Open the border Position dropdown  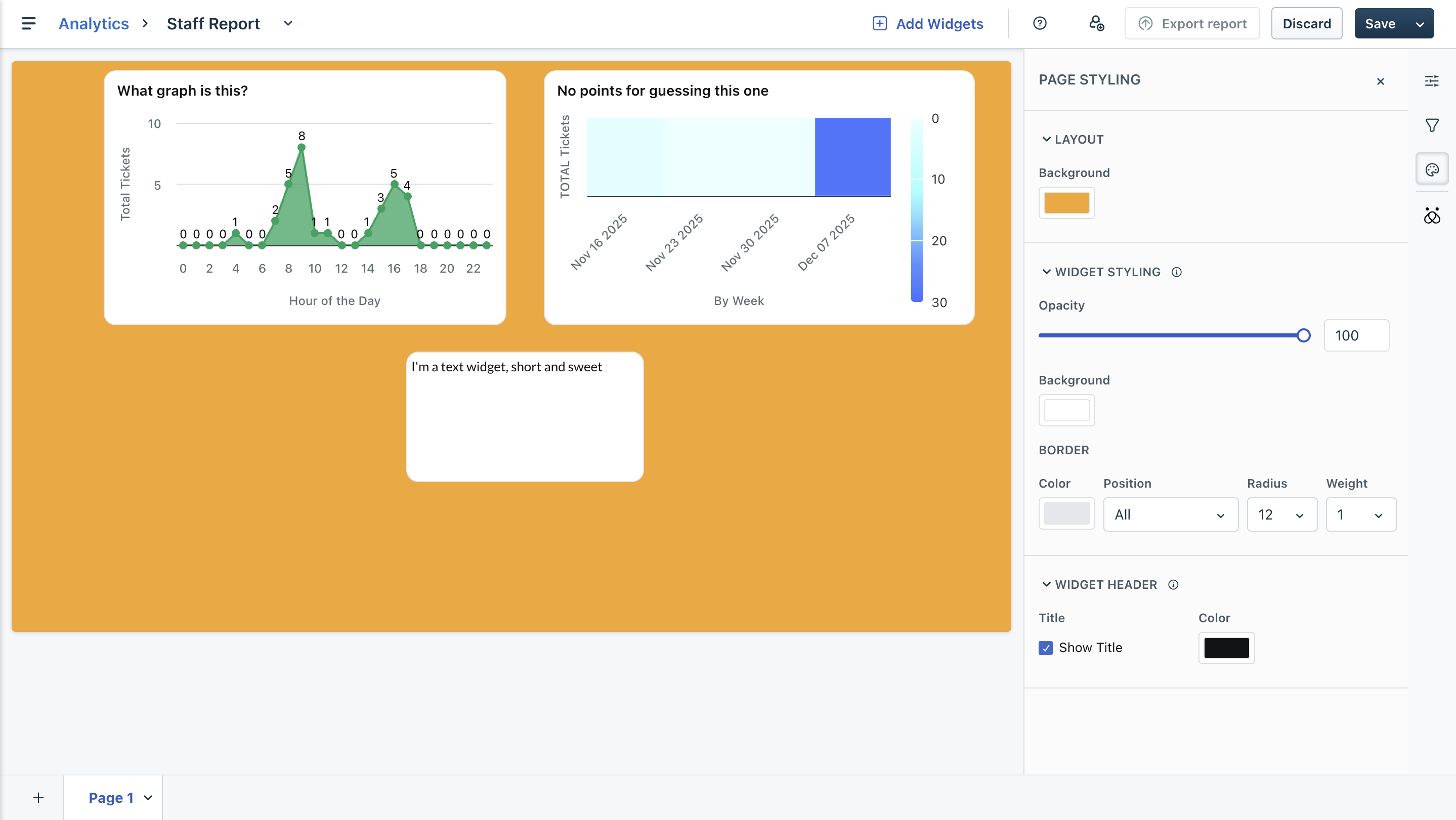[1170, 514]
